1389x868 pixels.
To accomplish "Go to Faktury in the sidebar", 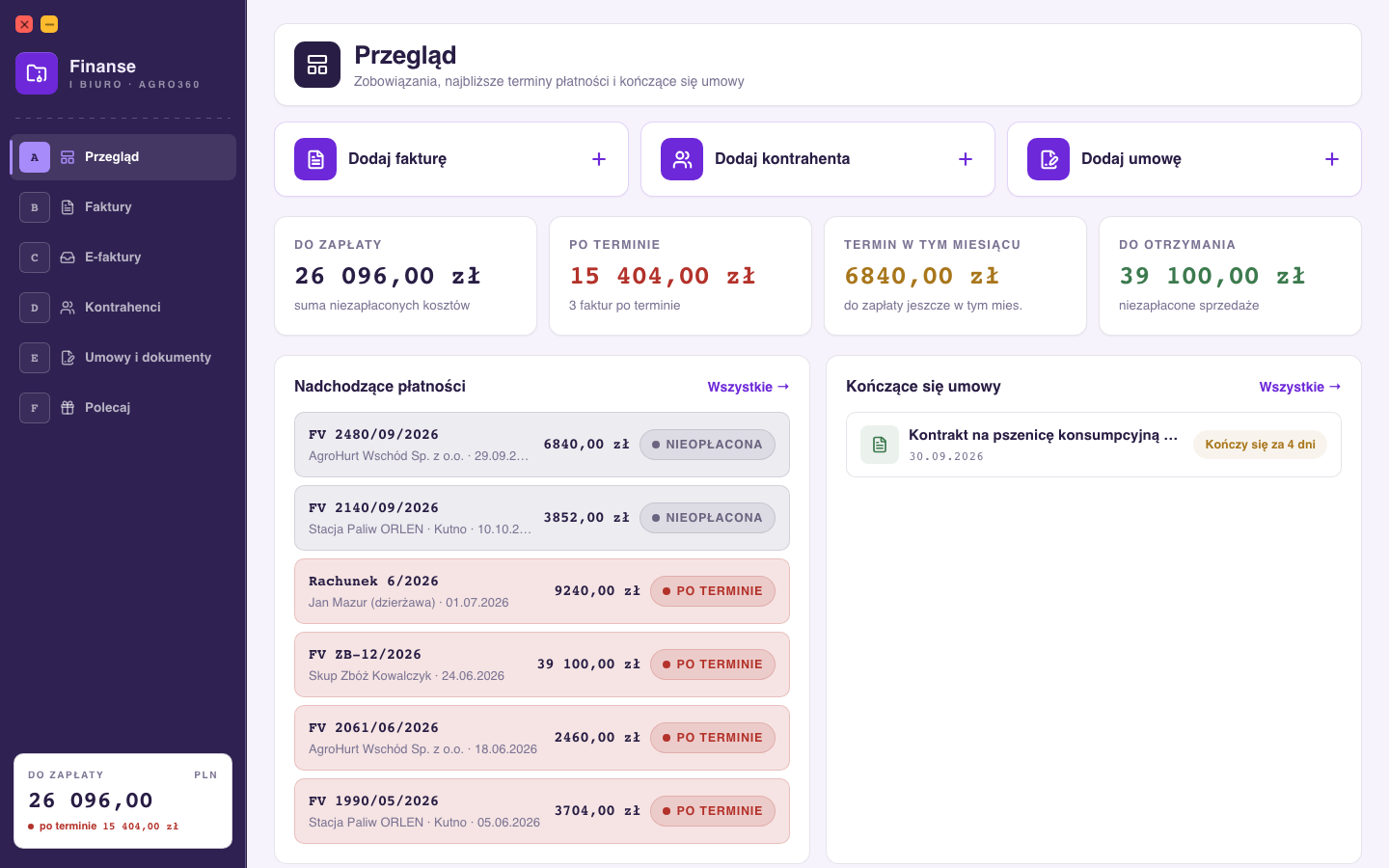I will (123, 207).
